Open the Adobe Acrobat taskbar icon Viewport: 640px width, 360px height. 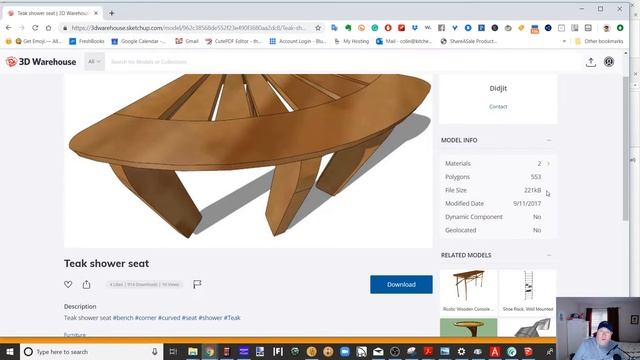click(x=428, y=351)
